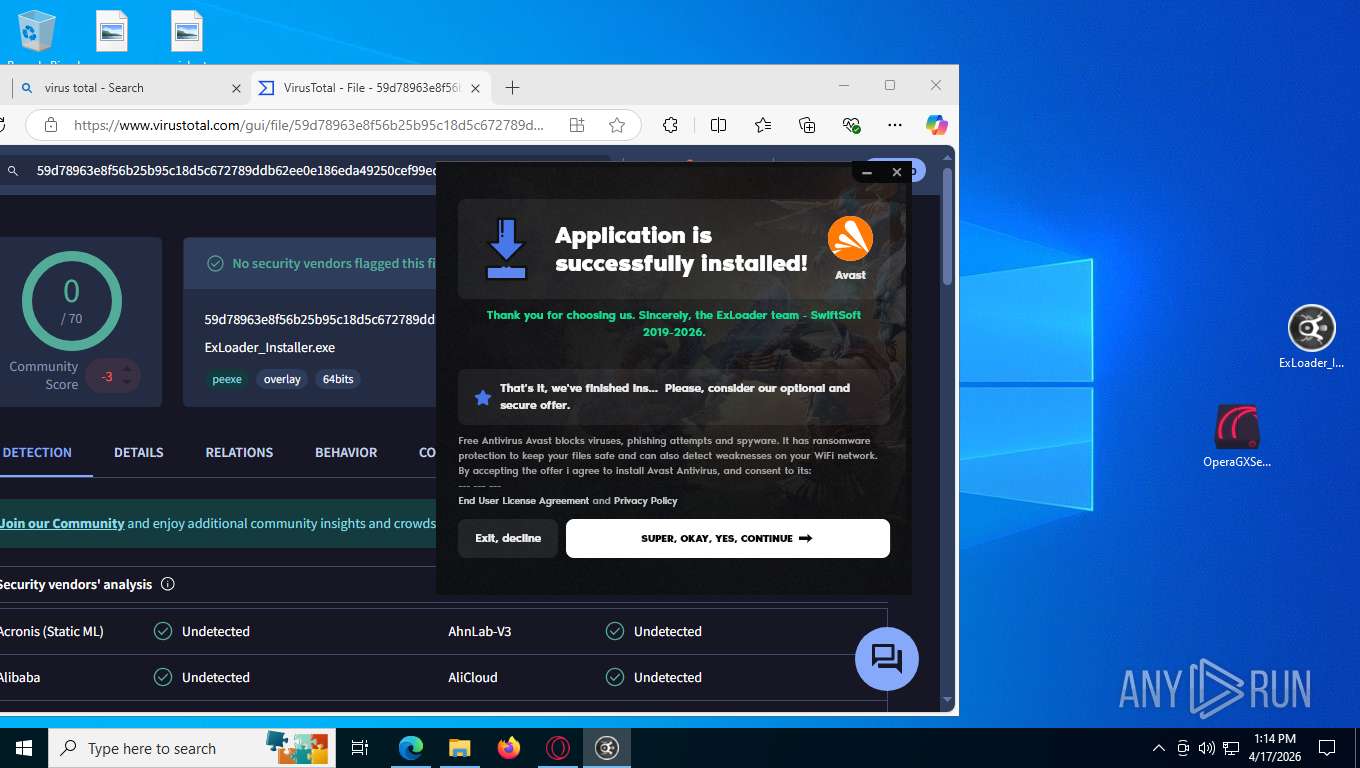Image resolution: width=1360 pixels, height=768 pixels.
Task: Open Edge extensions puzzle icon
Action: tap(670, 125)
